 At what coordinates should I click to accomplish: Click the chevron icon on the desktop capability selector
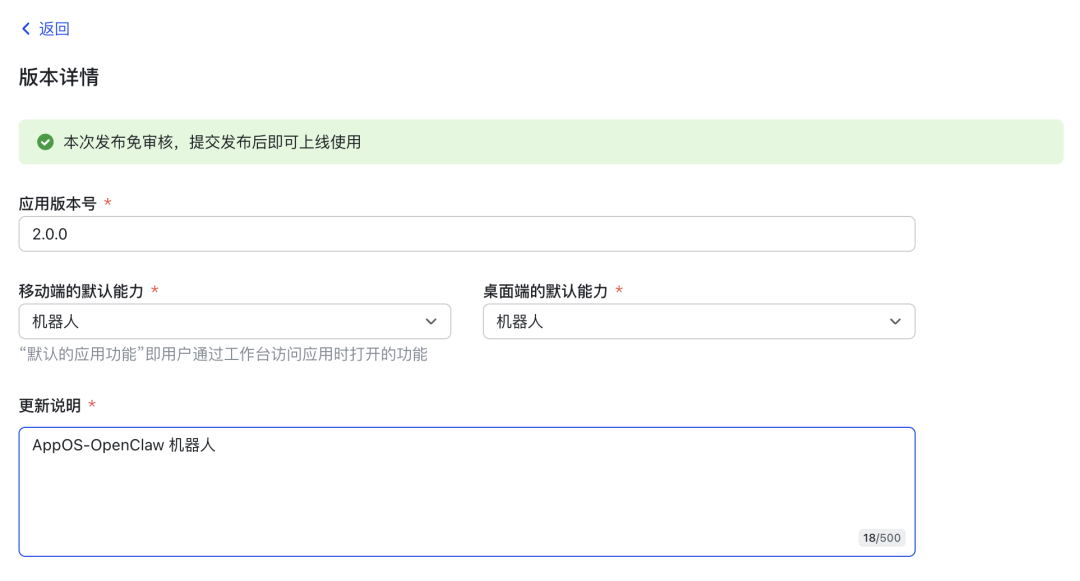click(x=897, y=321)
